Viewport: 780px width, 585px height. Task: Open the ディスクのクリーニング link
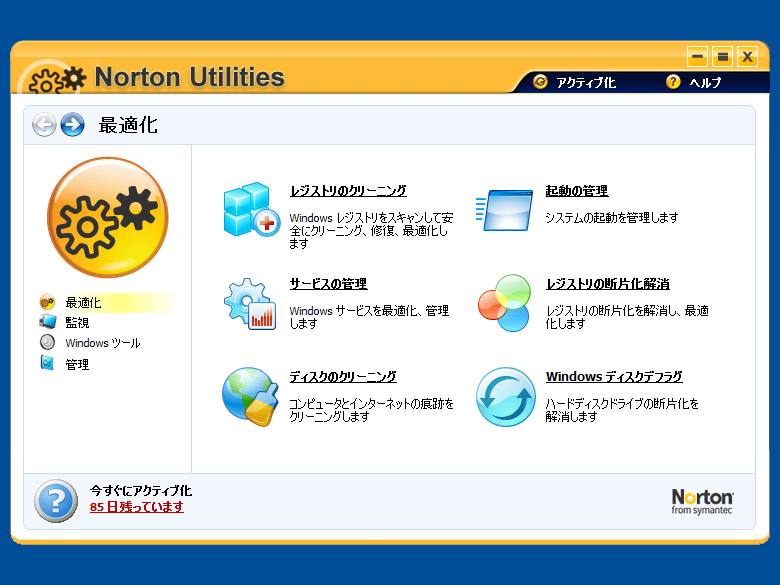coord(343,377)
